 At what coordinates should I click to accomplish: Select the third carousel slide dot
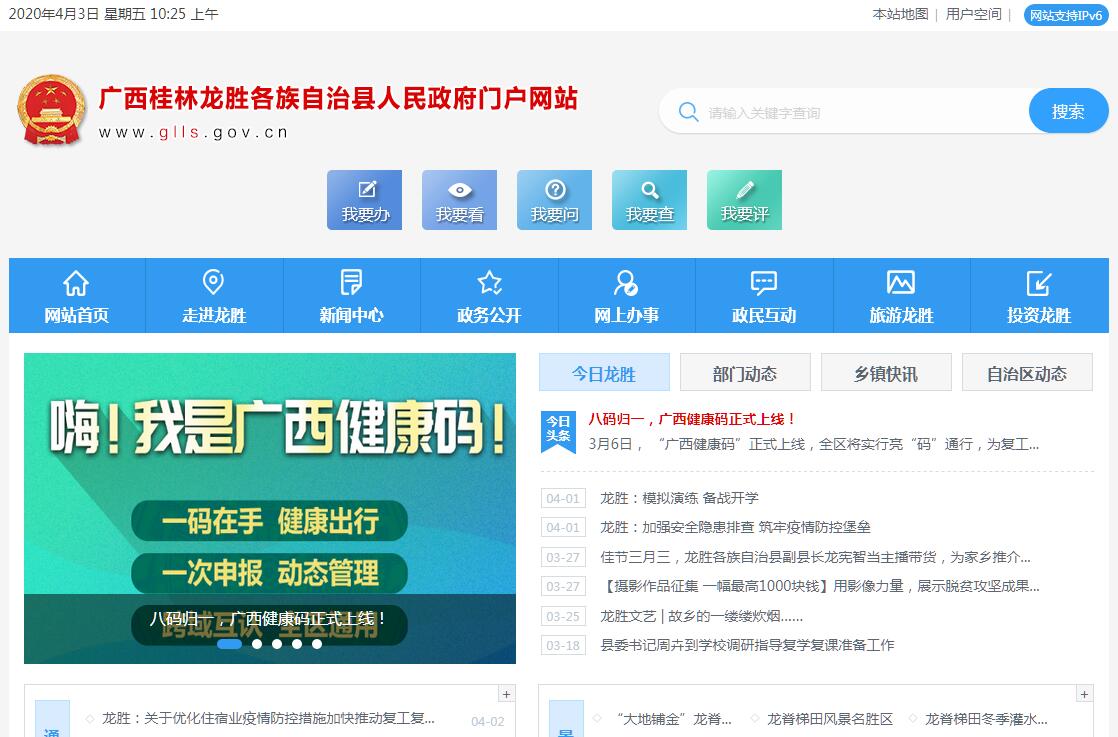click(x=277, y=644)
